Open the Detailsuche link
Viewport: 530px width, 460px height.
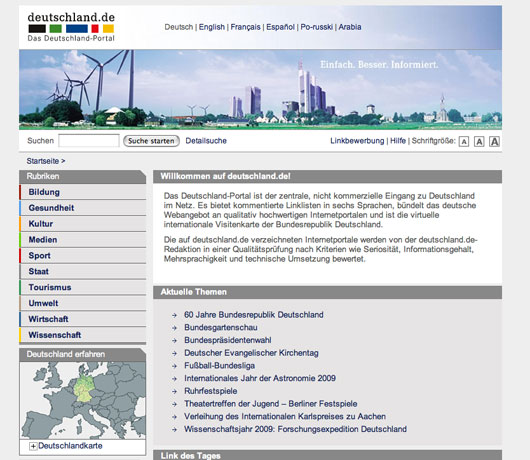(206, 141)
